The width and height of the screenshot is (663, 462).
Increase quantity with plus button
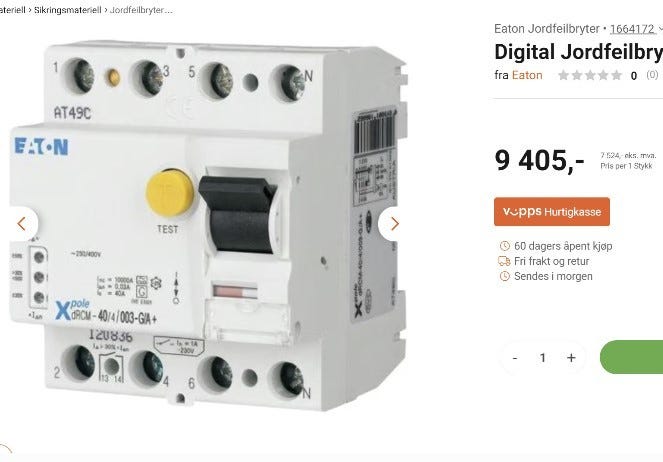tap(571, 358)
